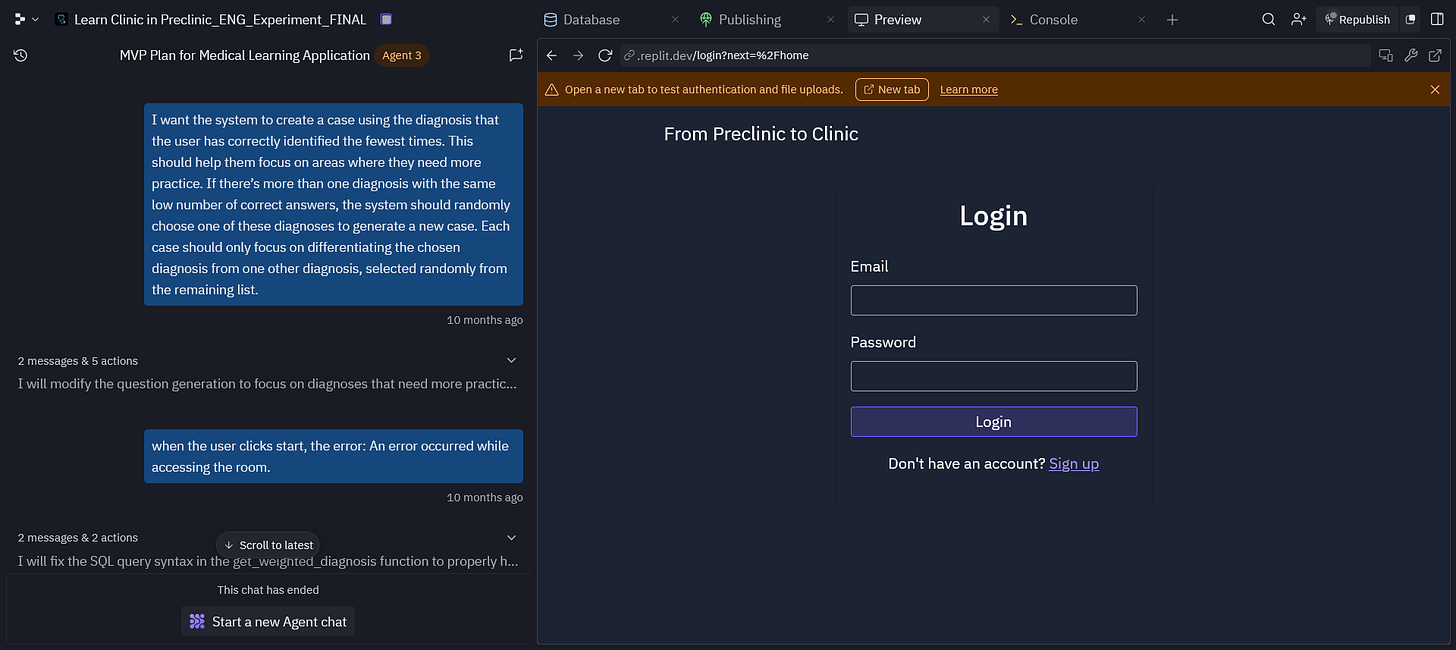
Task: Close the Publishing tab
Action: (x=832, y=19)
